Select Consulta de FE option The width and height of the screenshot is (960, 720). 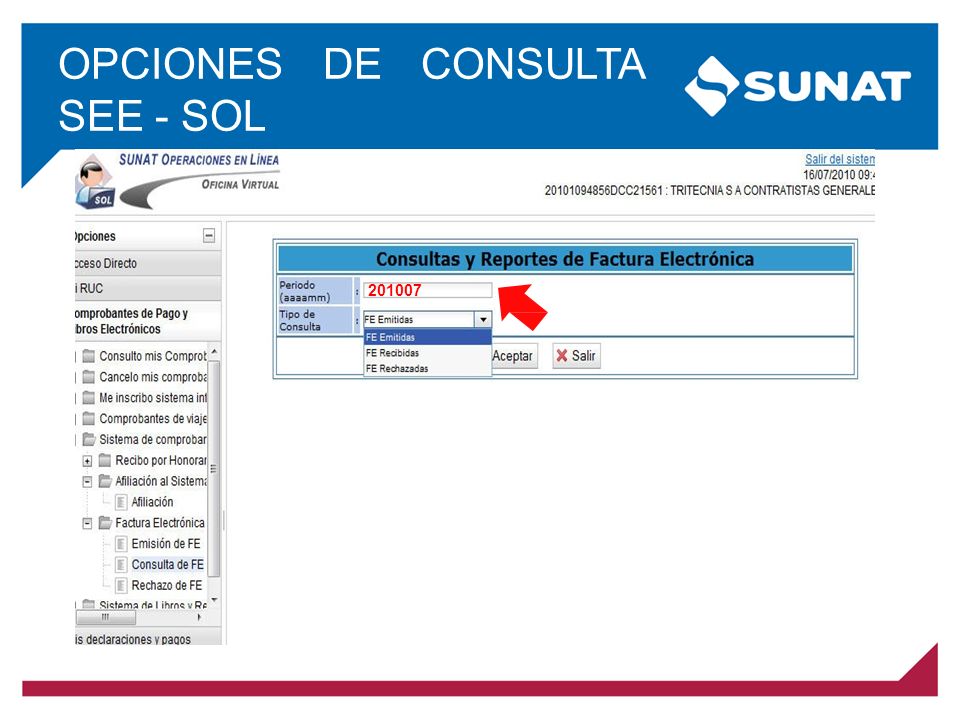pos(167,564)
